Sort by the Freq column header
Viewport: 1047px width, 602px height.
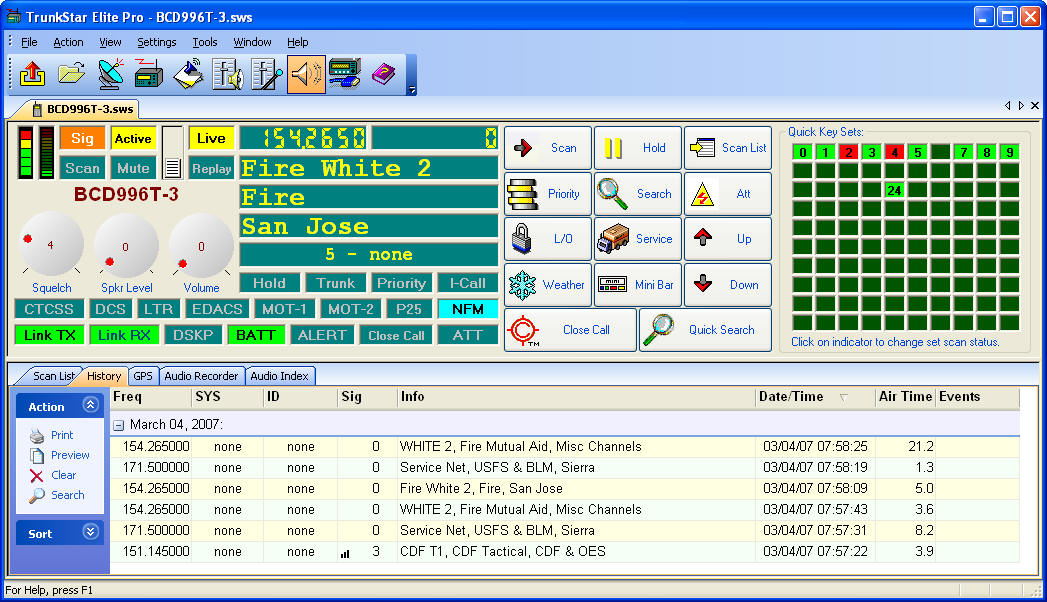pos(151,396)
